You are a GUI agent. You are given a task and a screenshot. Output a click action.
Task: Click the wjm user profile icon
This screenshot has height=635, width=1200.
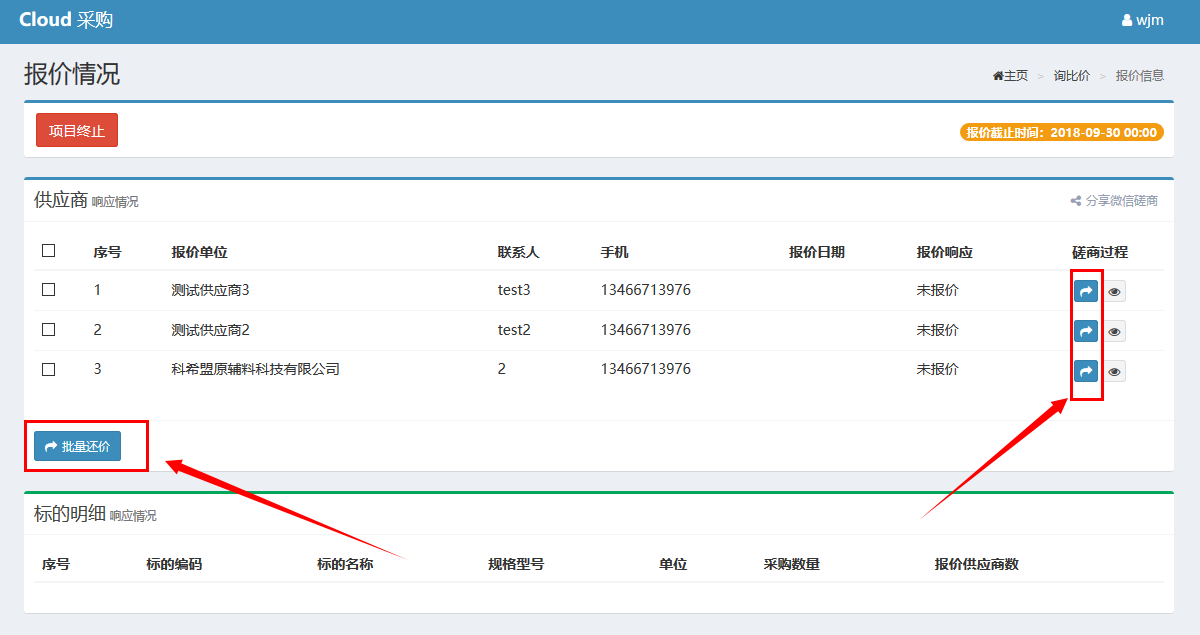point(1127,21)
